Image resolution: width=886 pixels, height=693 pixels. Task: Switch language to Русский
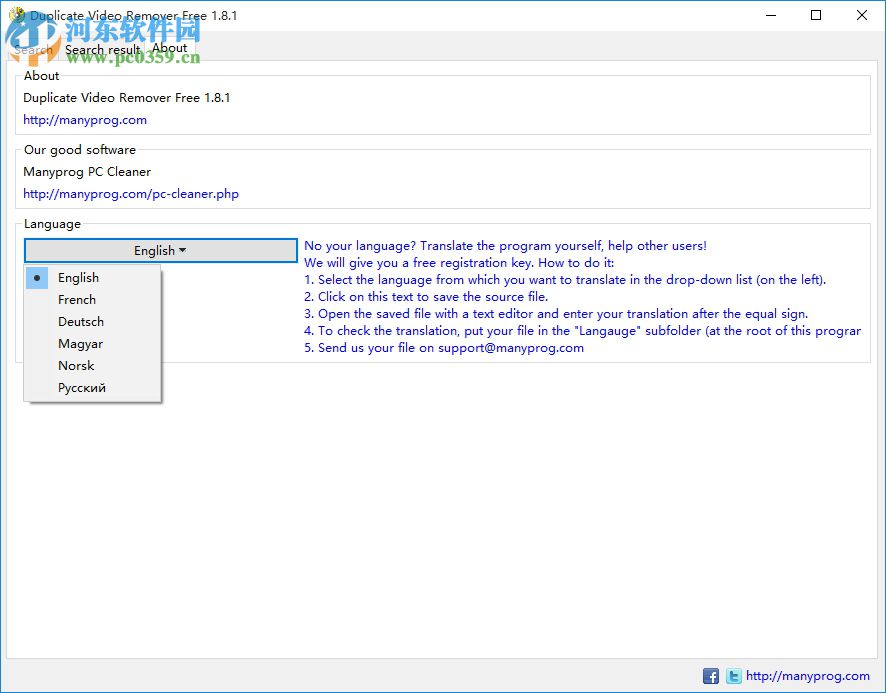point(82,387)
